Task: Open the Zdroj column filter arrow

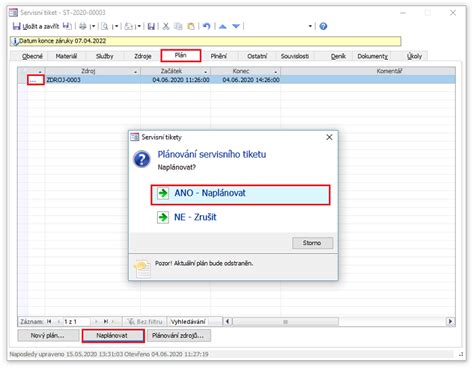Action: (x=135, y=72)
